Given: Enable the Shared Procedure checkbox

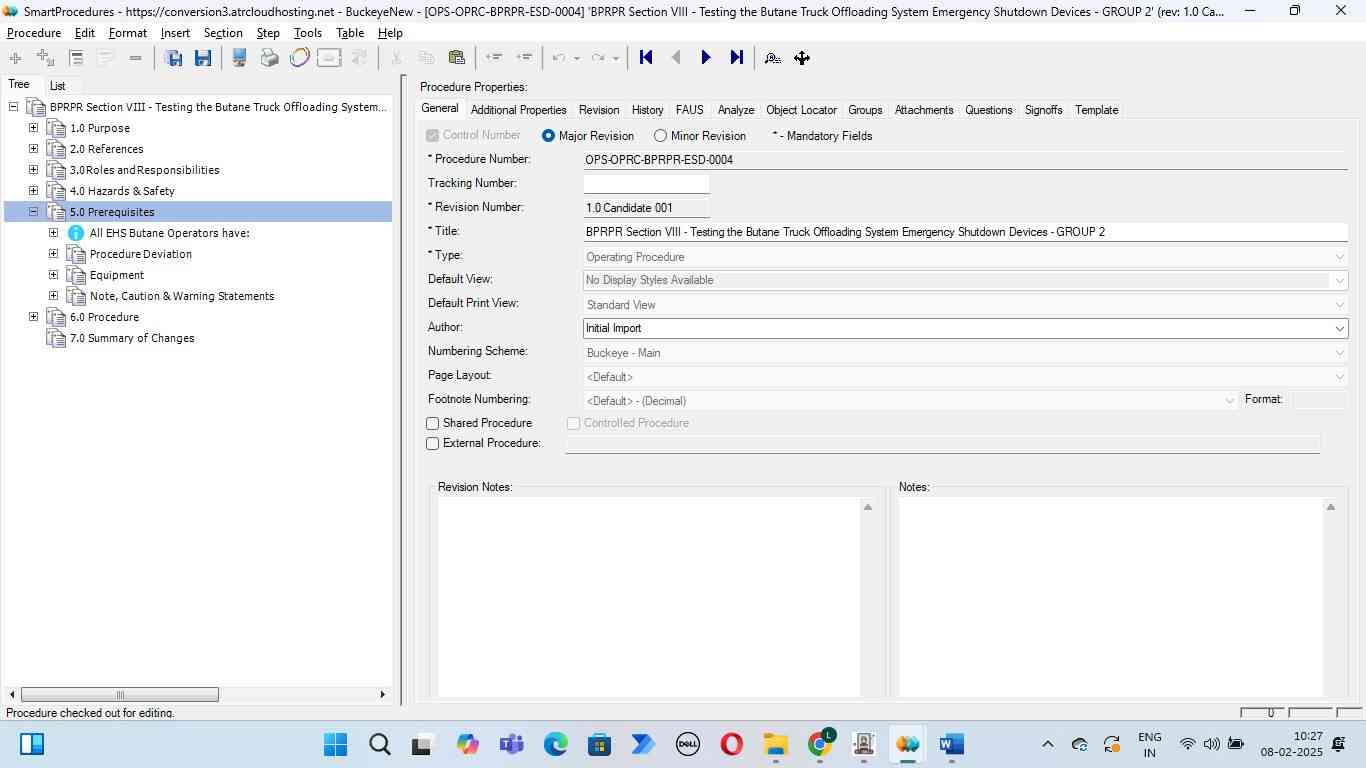Looking at the screenshot, I should [433, 424].
